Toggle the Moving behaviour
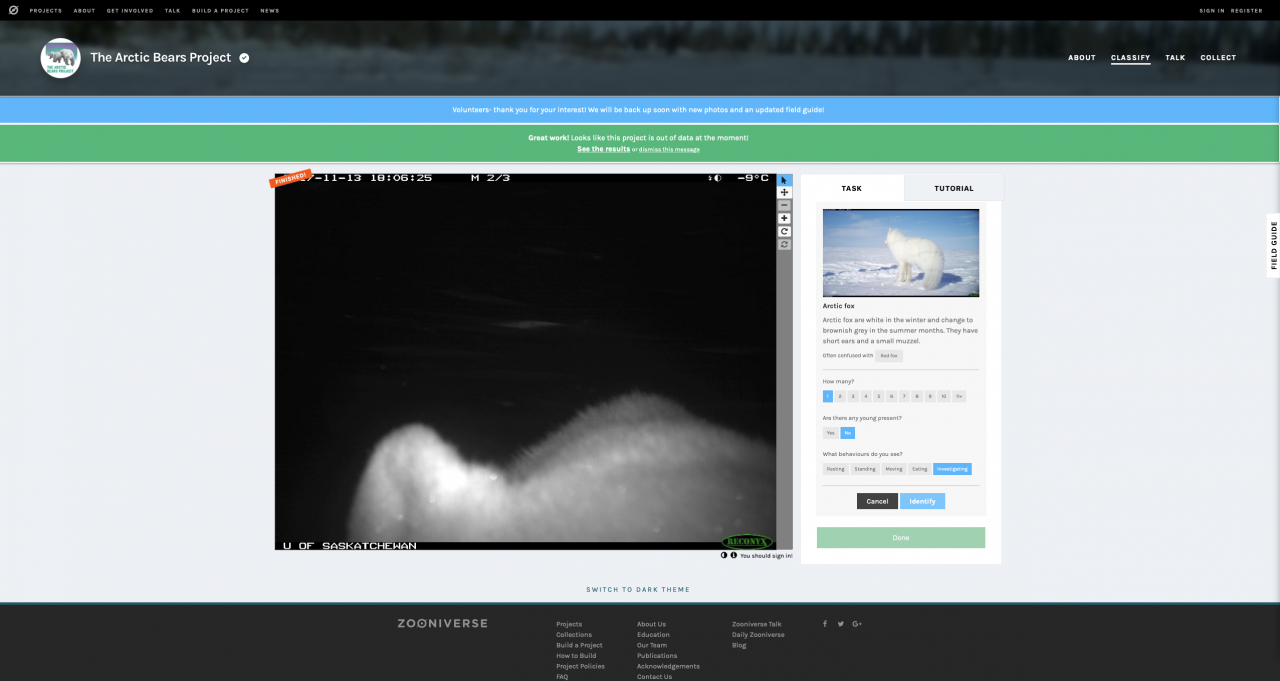1280x681 pixels. [894, 469]
